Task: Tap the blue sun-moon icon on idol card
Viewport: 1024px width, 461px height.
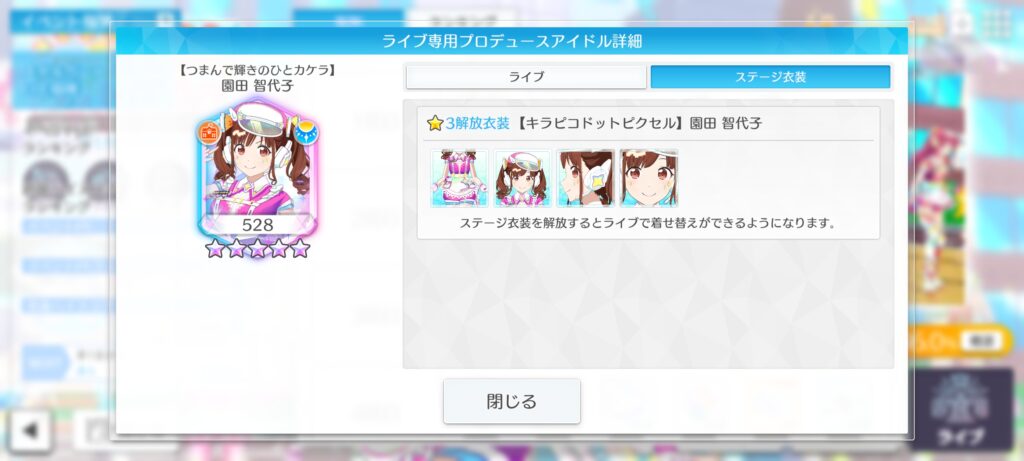Action: [306, 133]
